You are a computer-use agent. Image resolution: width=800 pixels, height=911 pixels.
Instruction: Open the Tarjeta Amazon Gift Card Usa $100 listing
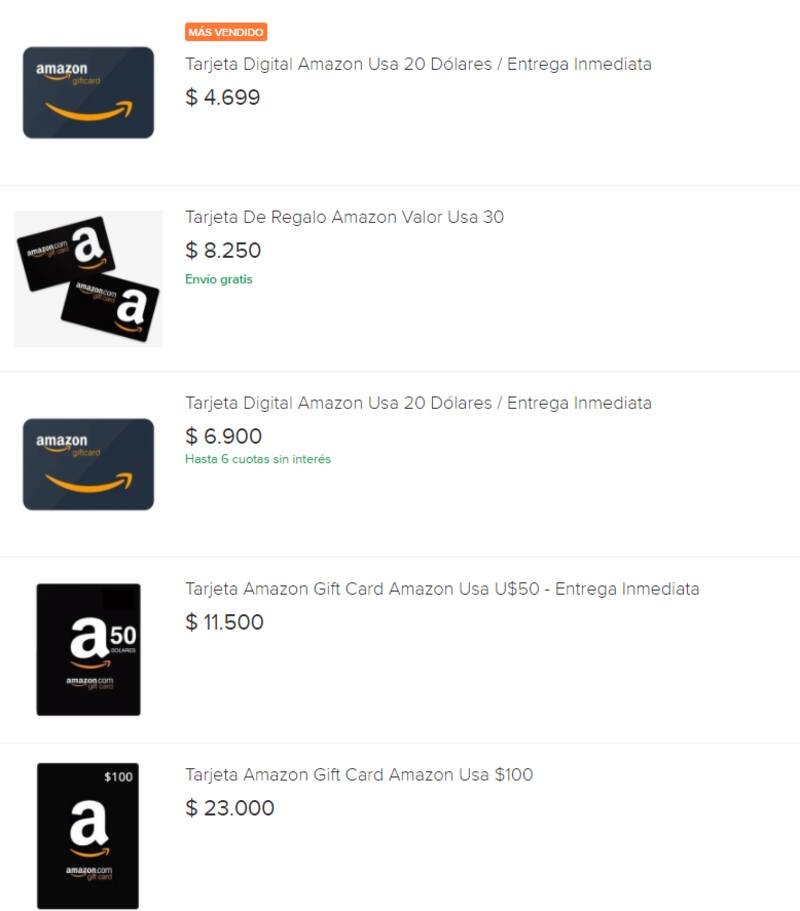[x=359, y=775]
